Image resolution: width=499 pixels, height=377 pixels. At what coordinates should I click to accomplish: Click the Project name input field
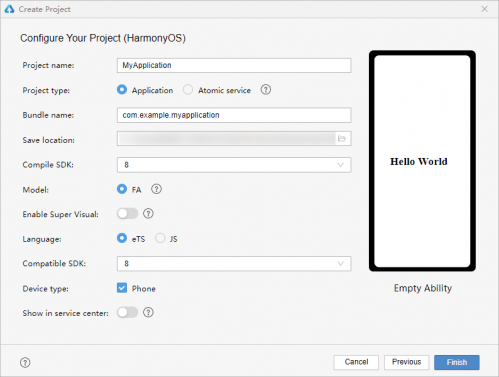pyautogui.click(x=234, y=65)
